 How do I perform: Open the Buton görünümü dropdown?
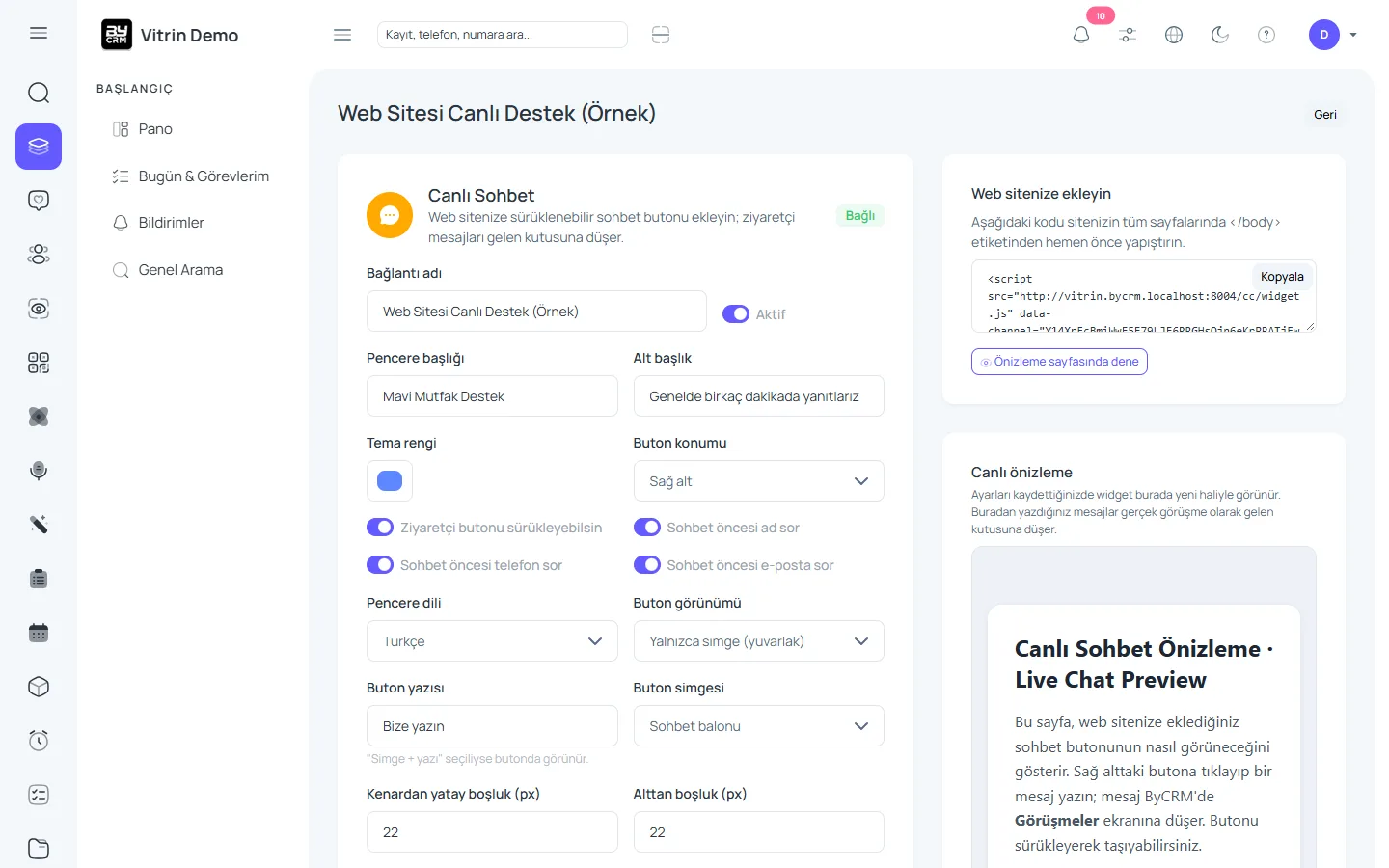759,641
